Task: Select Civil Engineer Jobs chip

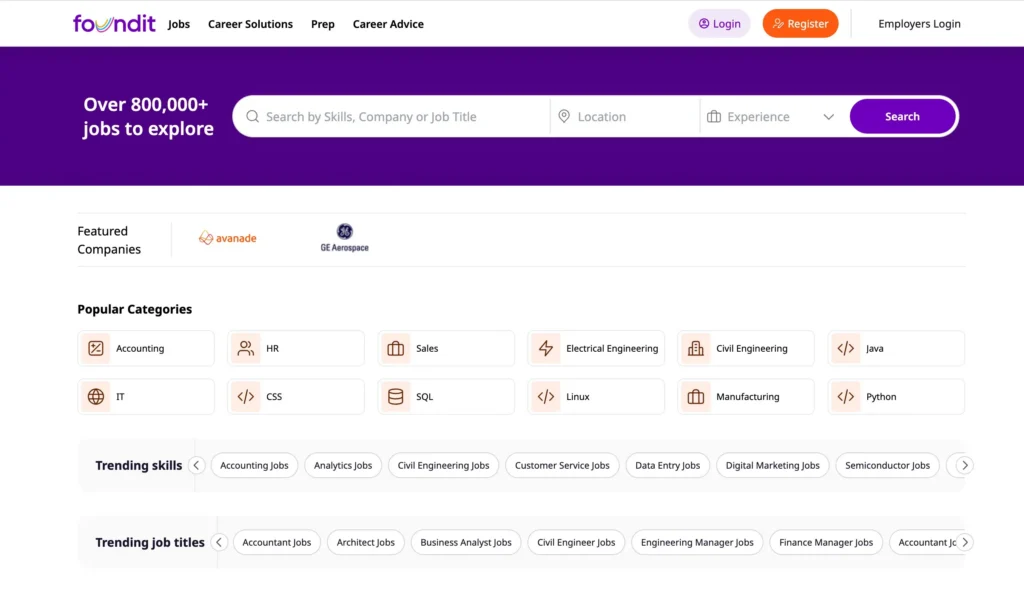Action: click(x=576, y=542)
